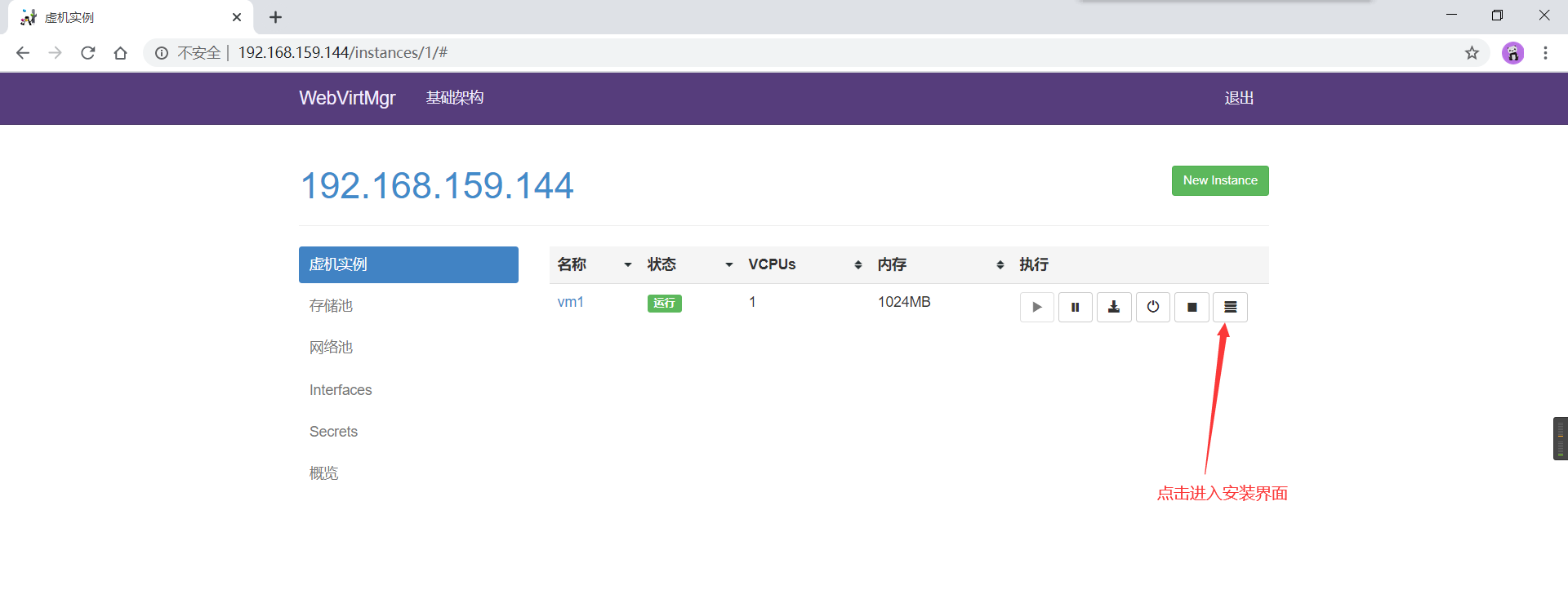The width and height of the screenshot is (1568, 599).
Task: Select the 虚机实例 browser tab
Action: 131,17
